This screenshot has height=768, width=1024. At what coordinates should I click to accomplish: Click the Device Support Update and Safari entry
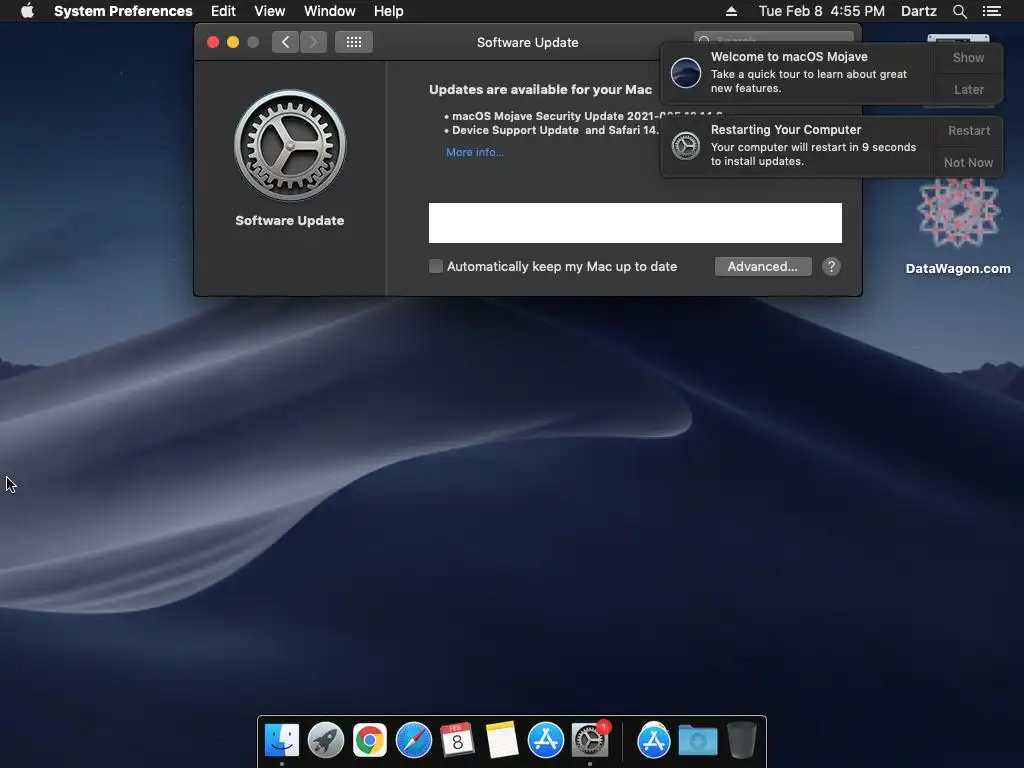(554, 130)
